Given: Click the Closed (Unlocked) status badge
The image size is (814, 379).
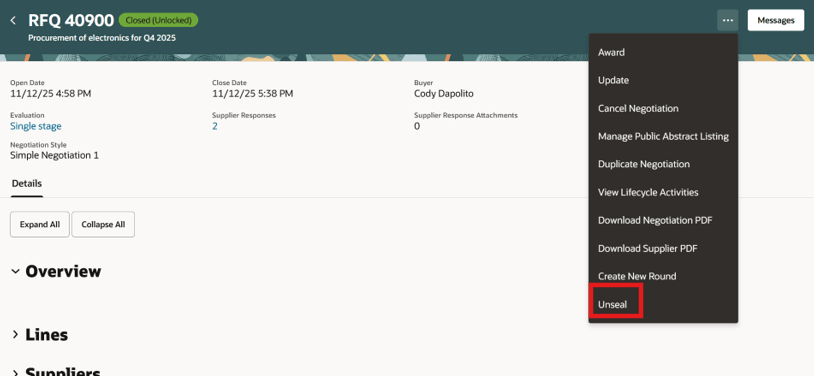Looking at the screenshot, I should click(x=158, y=20).
